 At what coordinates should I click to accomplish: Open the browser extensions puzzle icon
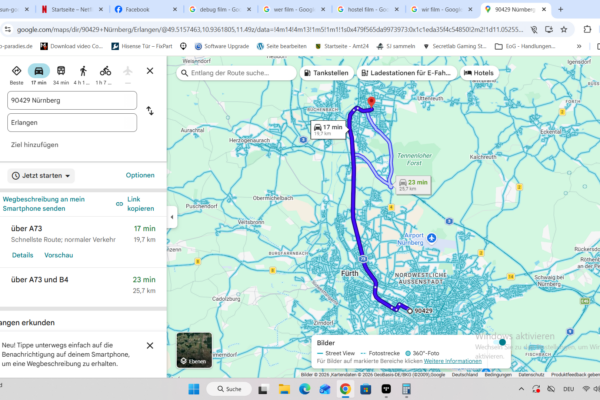pos(587,29)
